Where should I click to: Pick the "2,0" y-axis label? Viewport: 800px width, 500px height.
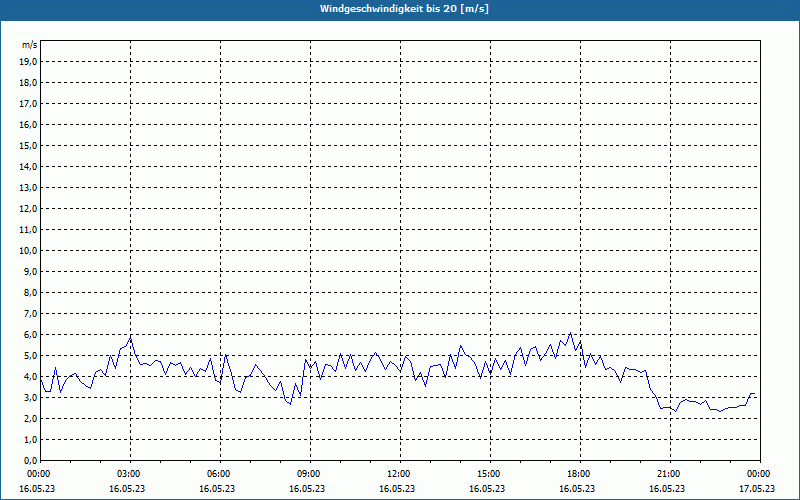tap(30, 418)
